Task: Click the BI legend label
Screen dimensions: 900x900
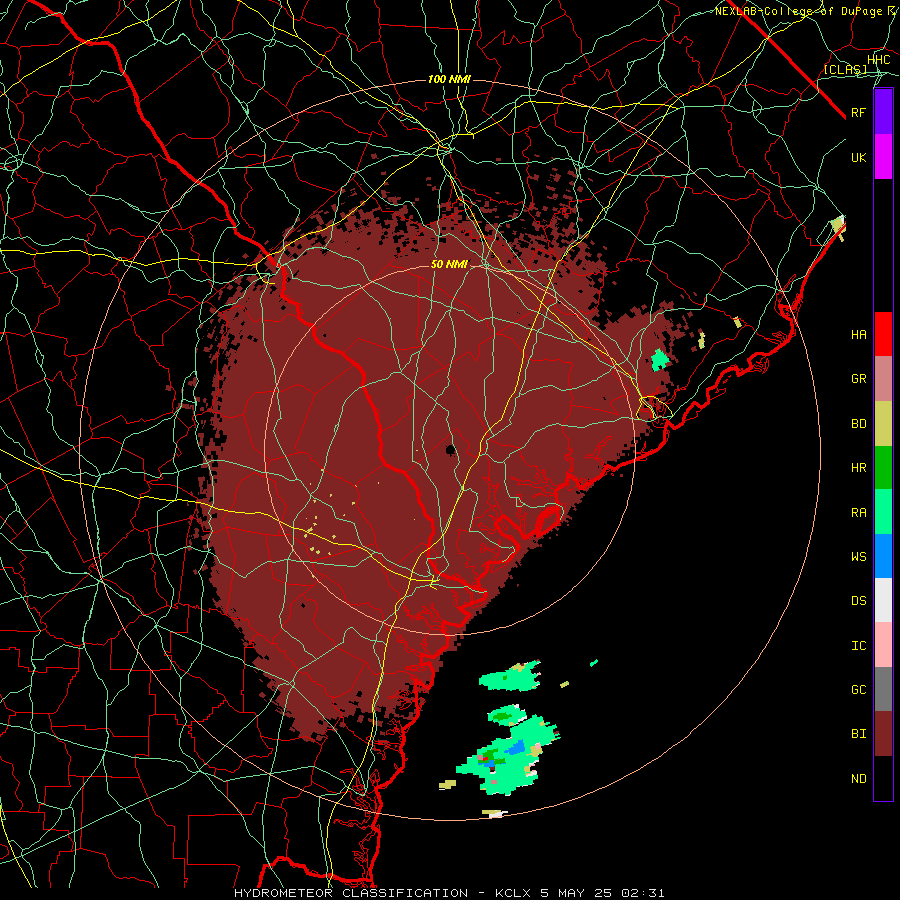Action: click(858, 734)
